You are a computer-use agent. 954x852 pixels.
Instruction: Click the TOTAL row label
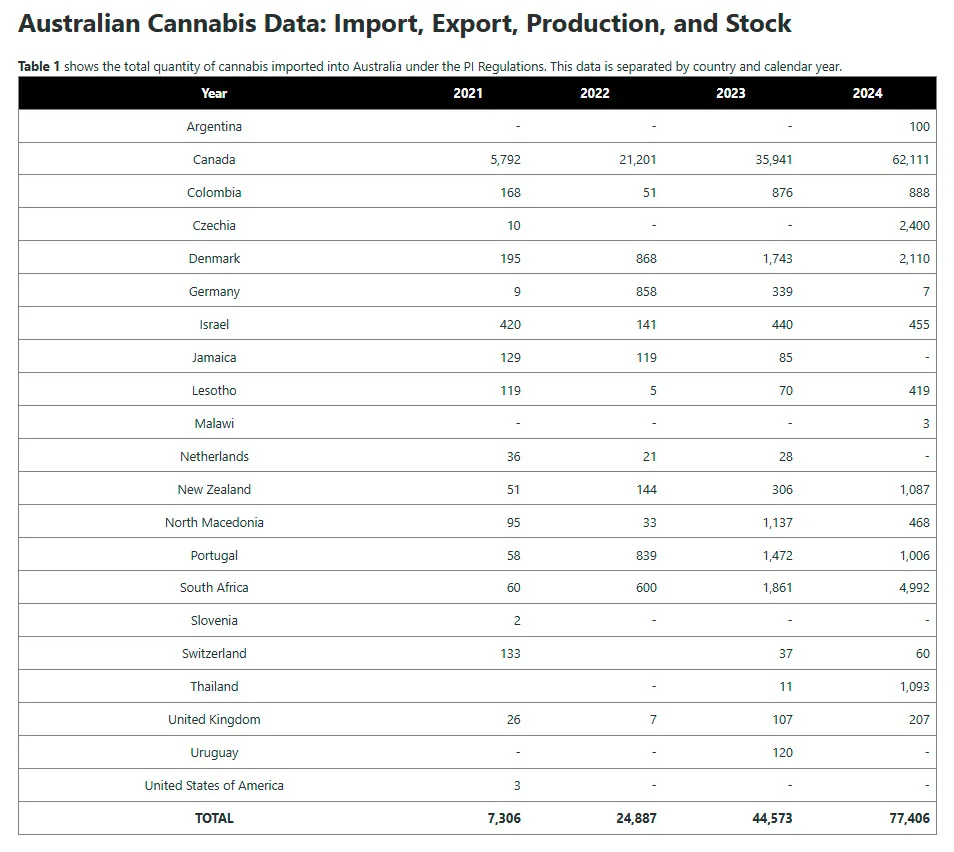click(214, 818)
